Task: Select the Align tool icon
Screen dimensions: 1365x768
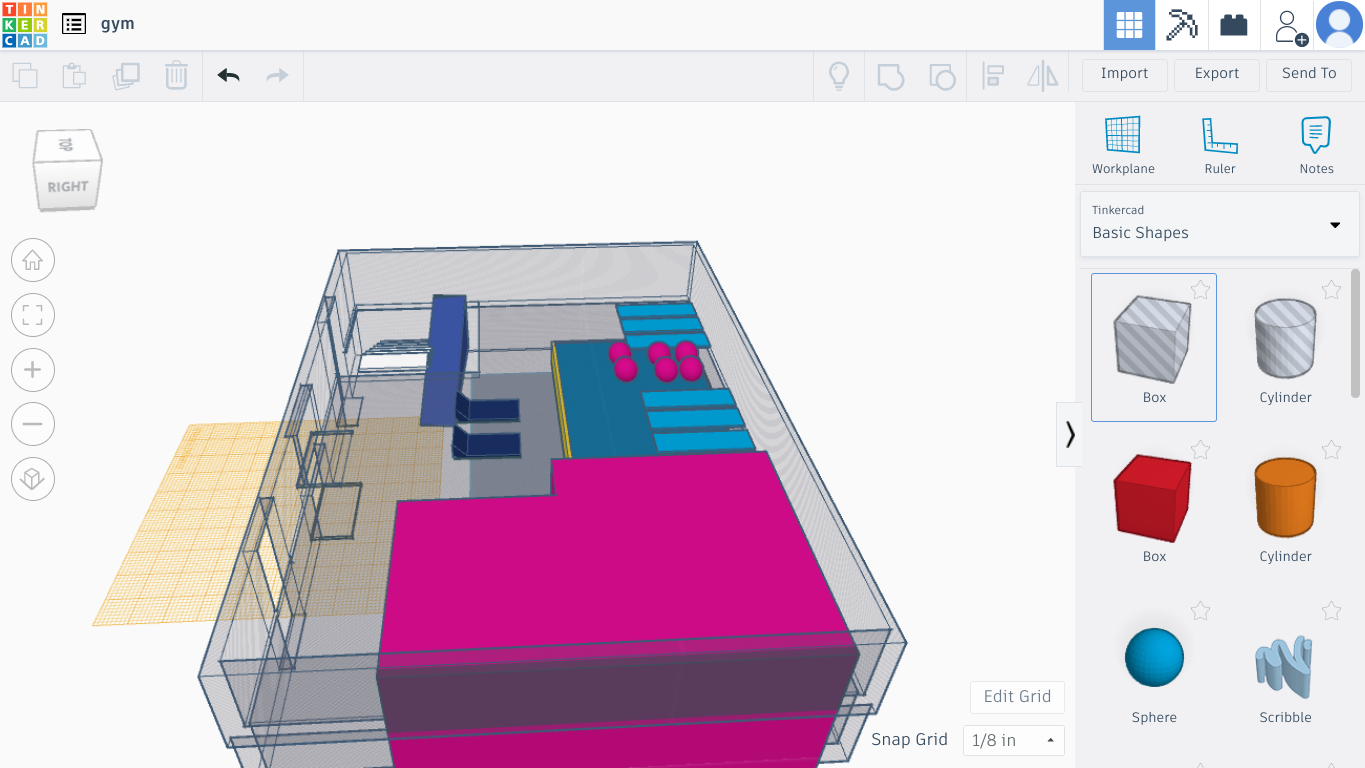Action: (x=993, y=75)
